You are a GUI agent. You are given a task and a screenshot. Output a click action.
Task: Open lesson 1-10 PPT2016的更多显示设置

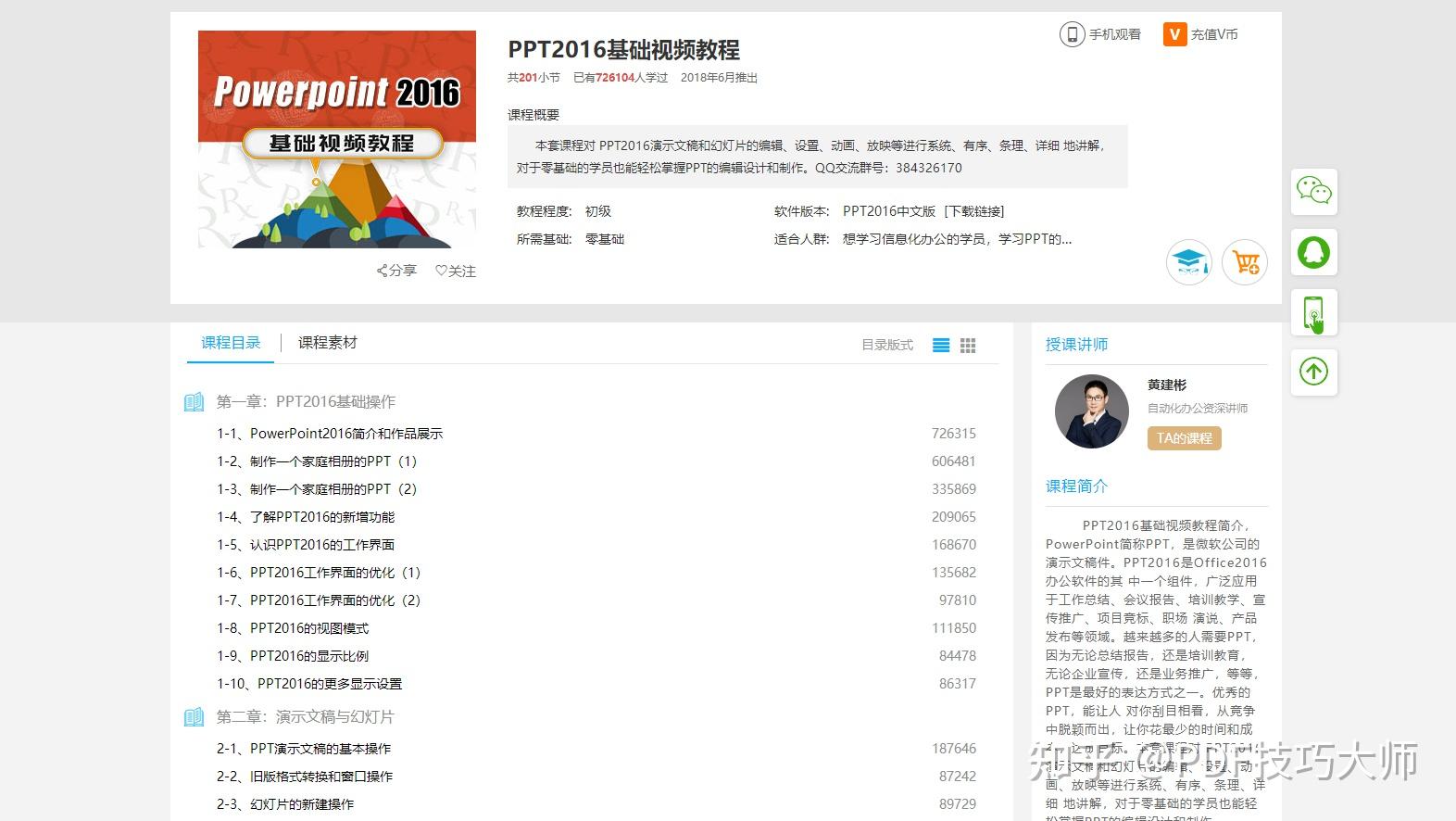pos(309,684)
